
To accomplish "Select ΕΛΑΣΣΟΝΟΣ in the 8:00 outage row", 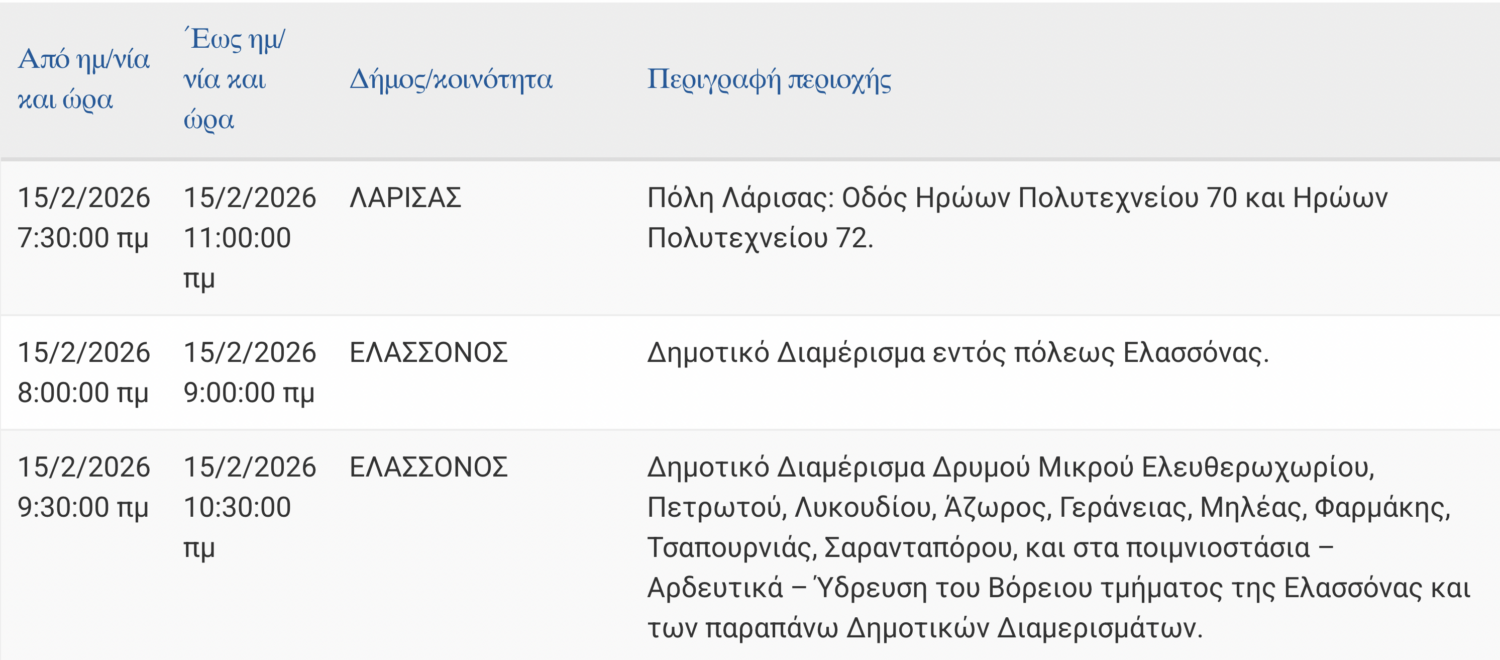I will pyautogui.click(x=429, y=353).
